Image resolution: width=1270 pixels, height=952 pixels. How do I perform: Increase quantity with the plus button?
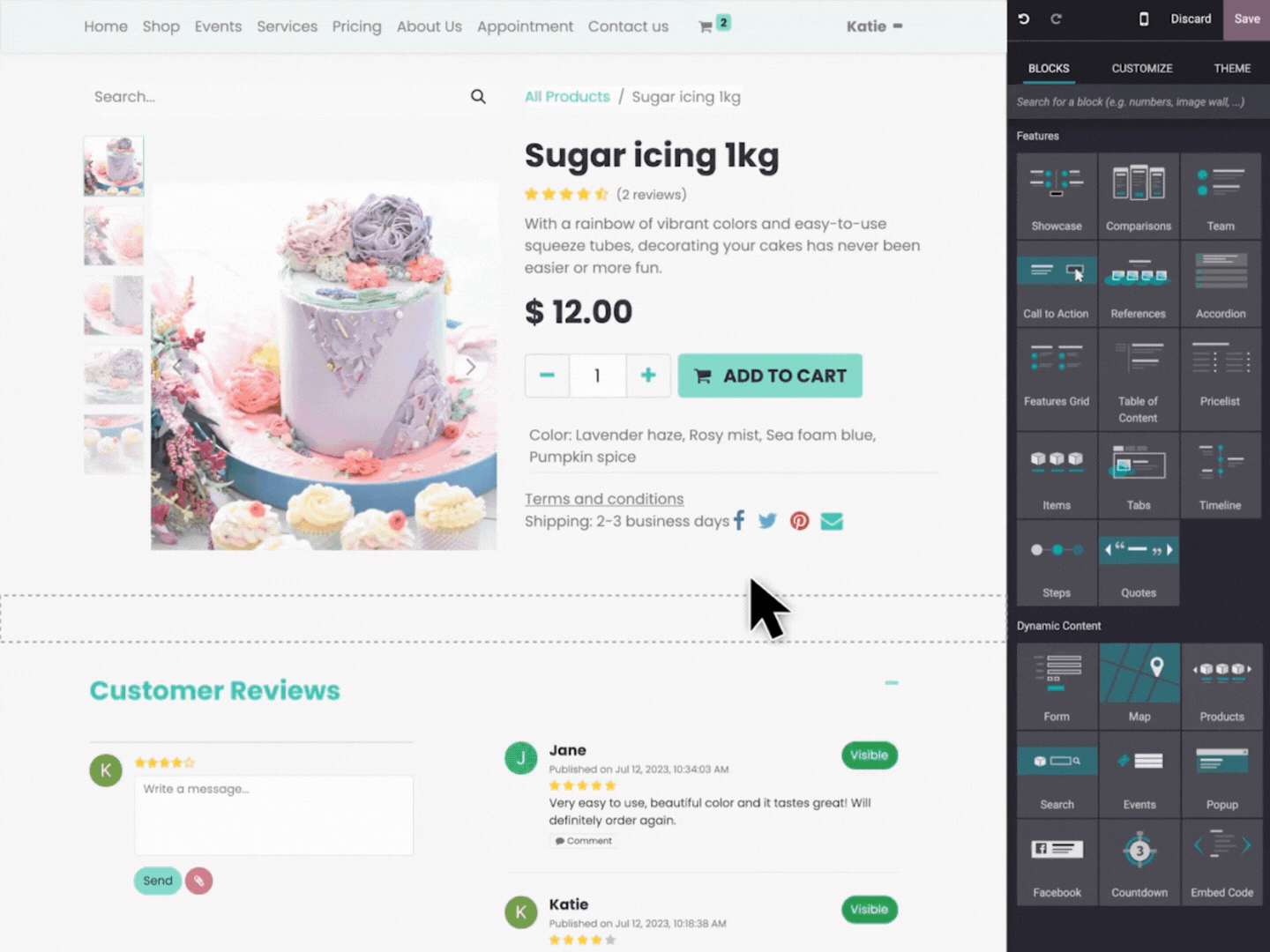pos(648,376)
